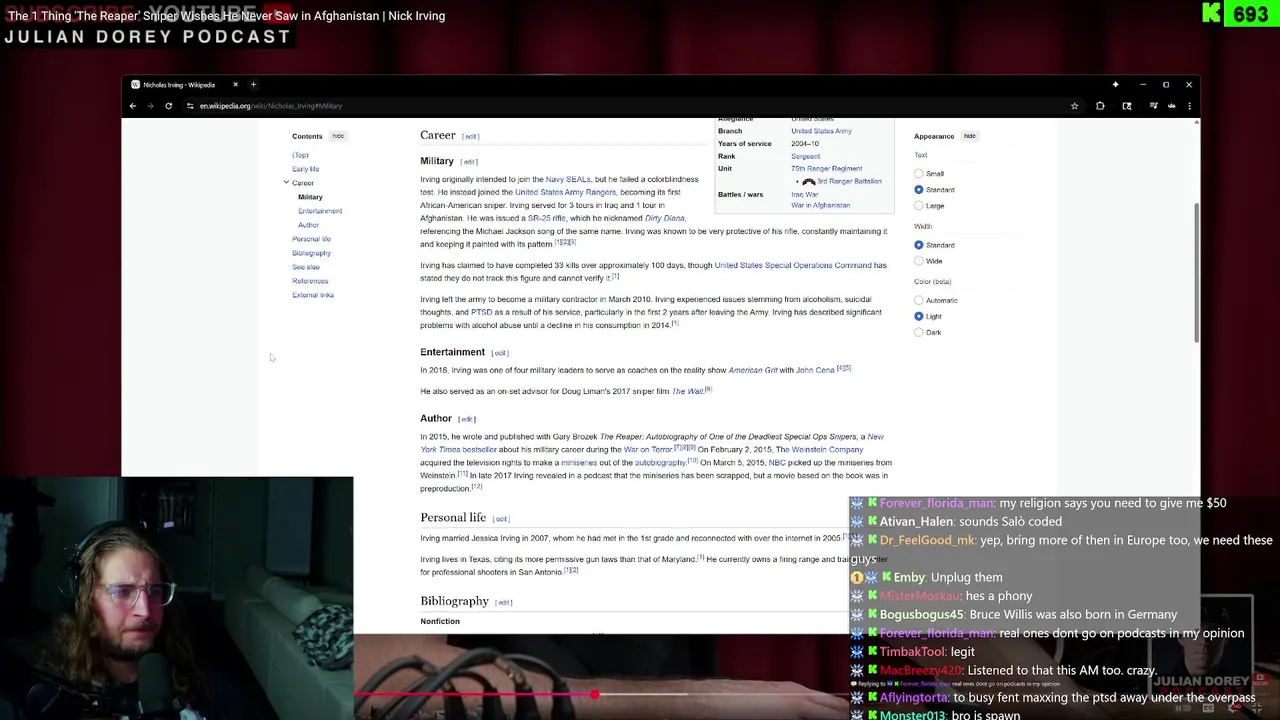The image size is (1280, 720).
Task: Hide the Contents sidebar
Action: 338,136
